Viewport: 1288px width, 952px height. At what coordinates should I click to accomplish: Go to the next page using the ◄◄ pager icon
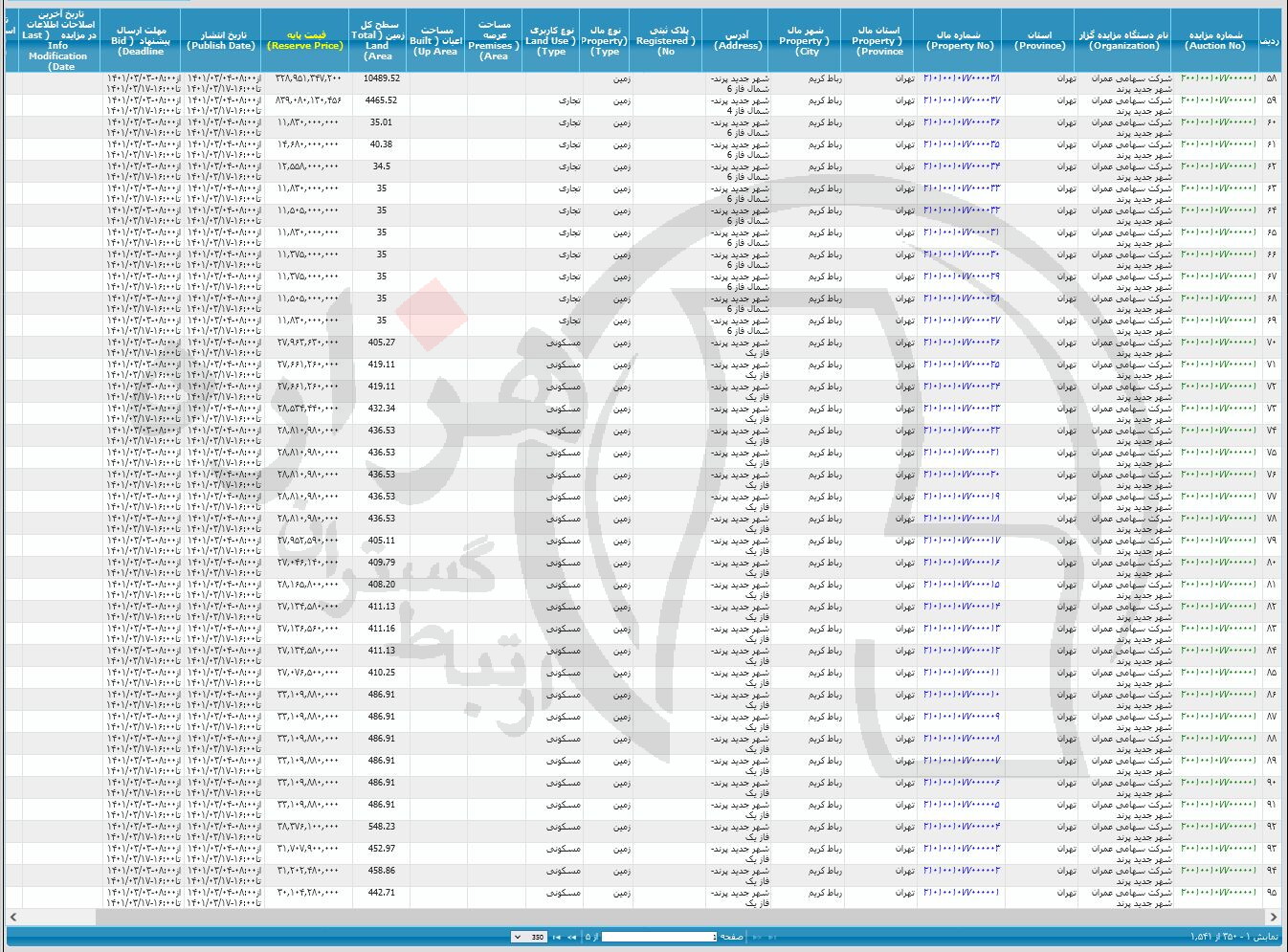click(x=571, y=938)
